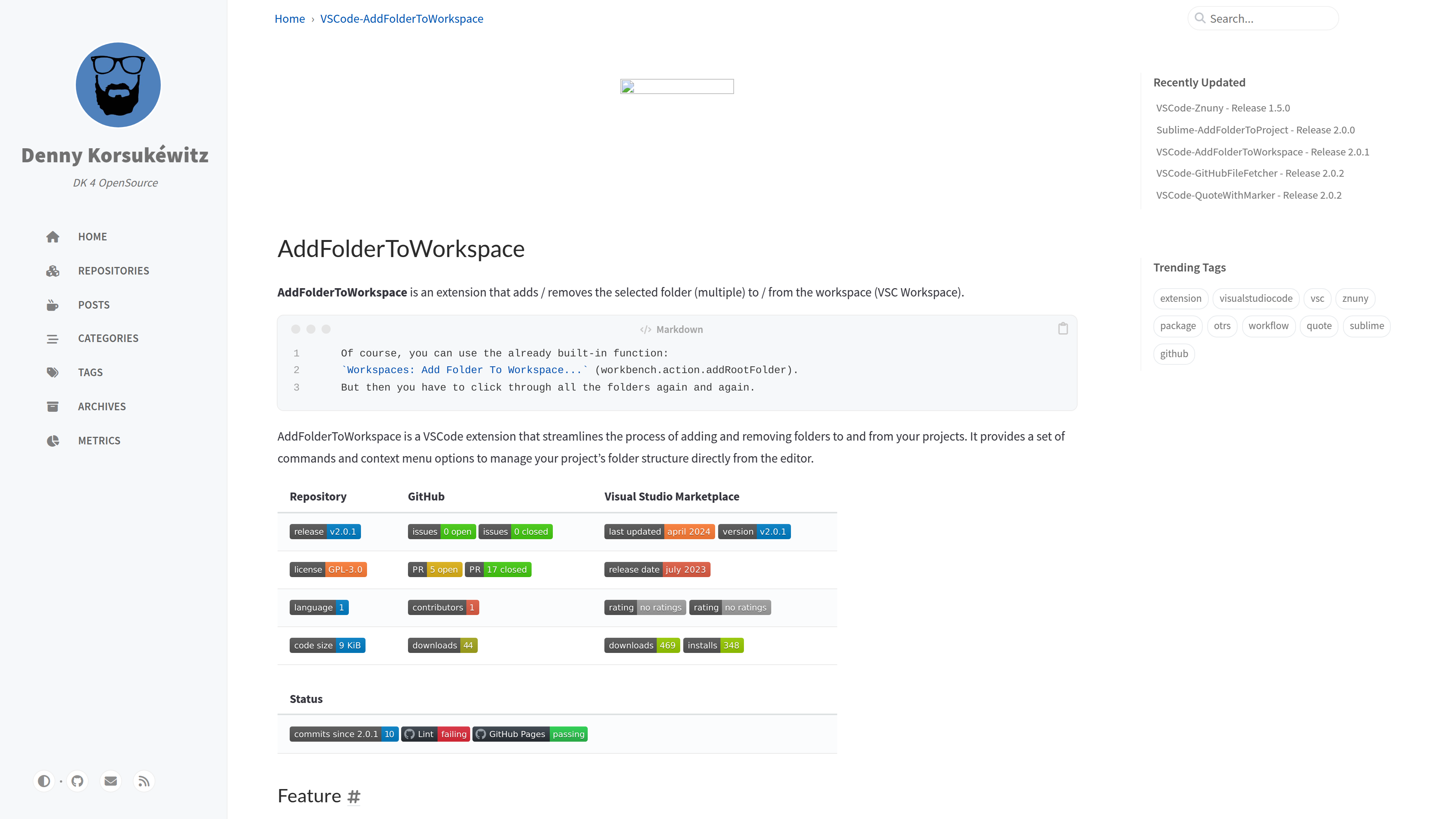Click the Posts coffee mug icon
Viewport: 1456px width, 819px height.
(53, 304)
